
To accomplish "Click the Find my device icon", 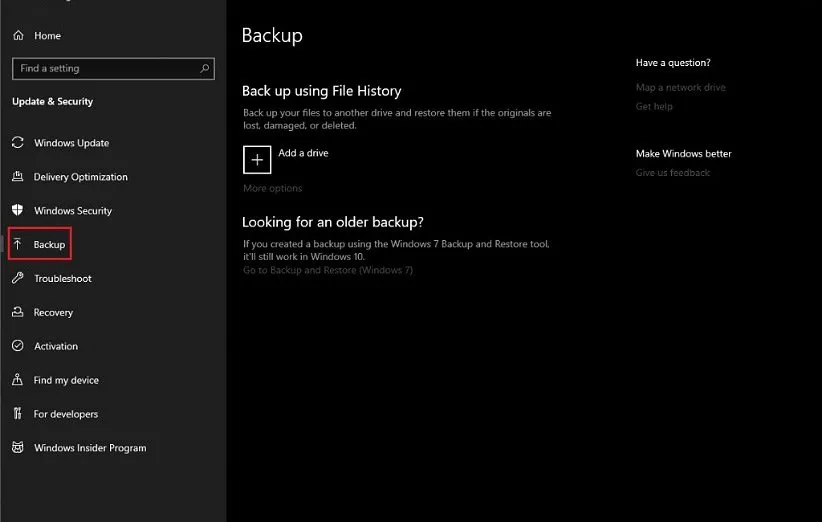I will 18,381.
